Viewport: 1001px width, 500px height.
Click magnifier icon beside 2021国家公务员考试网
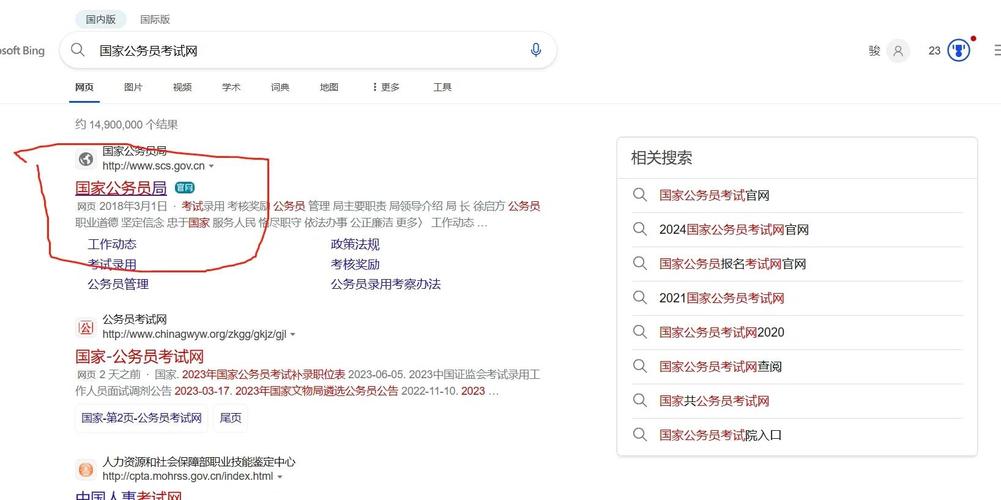coord(640,298)
